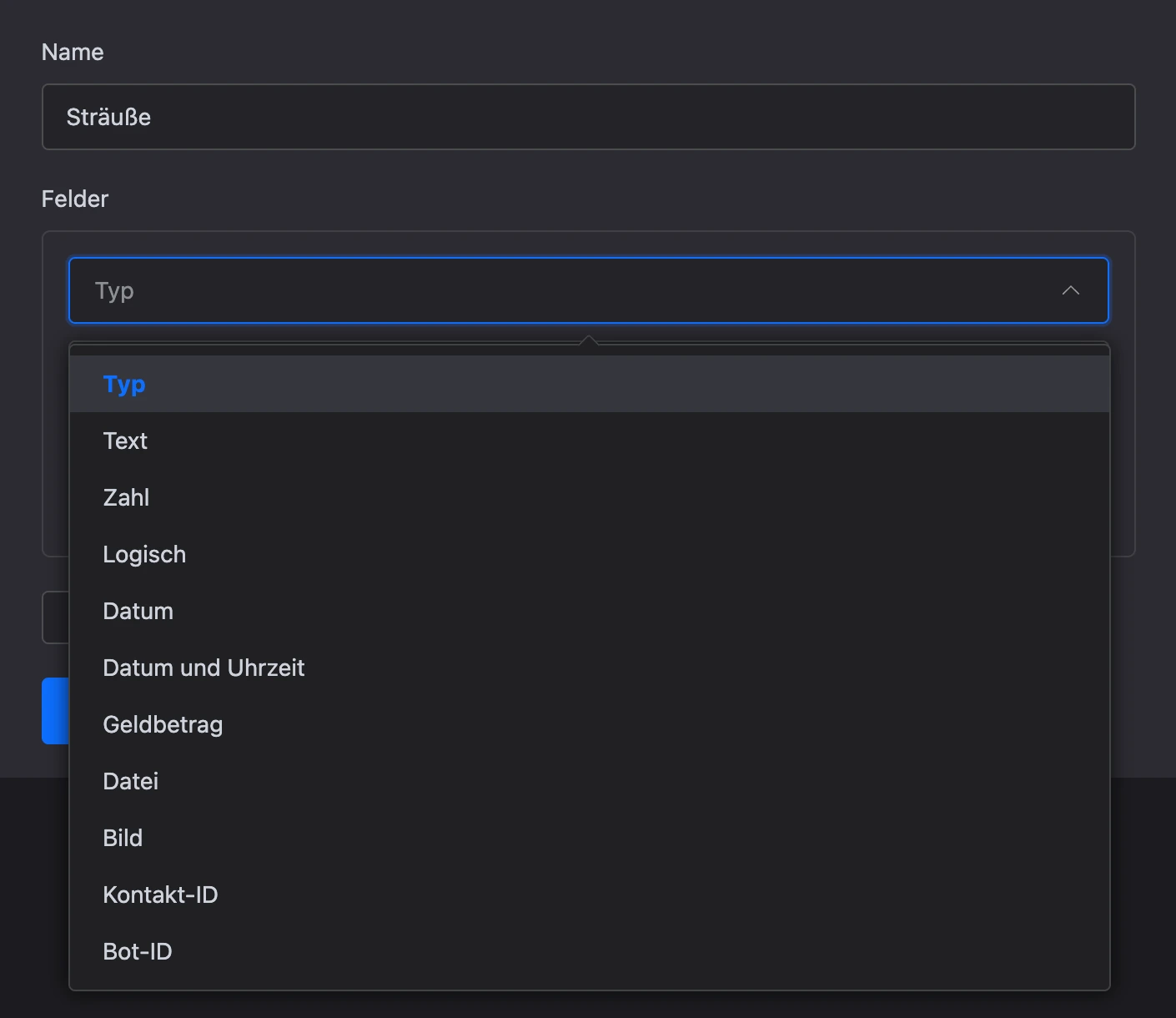Click the partially hidden outlined button
This screenshot has height=1018, width=1176.
pos(55,617)
